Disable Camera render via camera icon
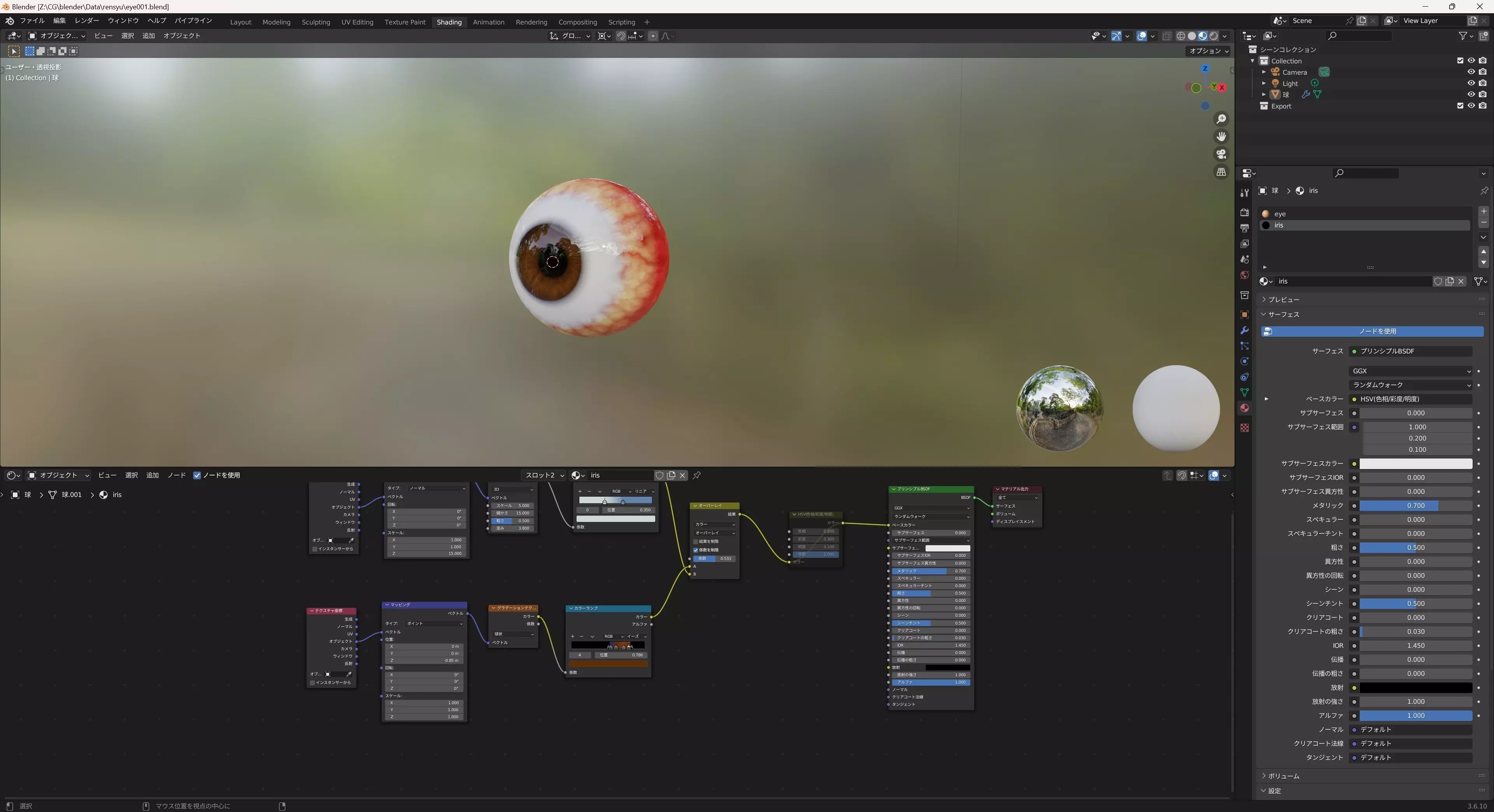1494x812 pixels. click(1483, 72)
